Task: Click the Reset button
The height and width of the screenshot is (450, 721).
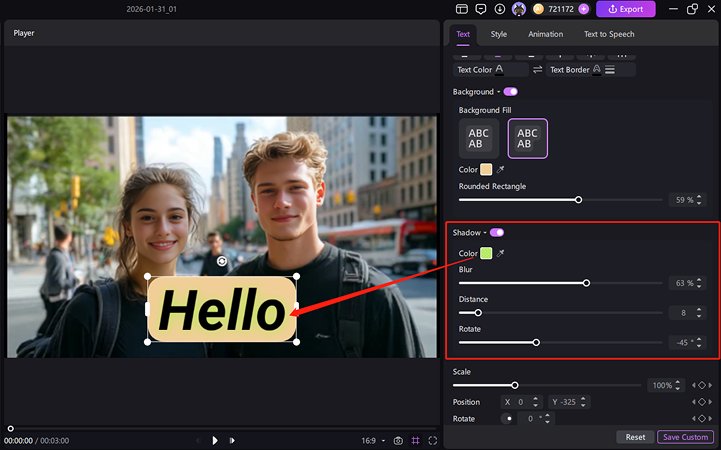Action: tap(635, 437)
